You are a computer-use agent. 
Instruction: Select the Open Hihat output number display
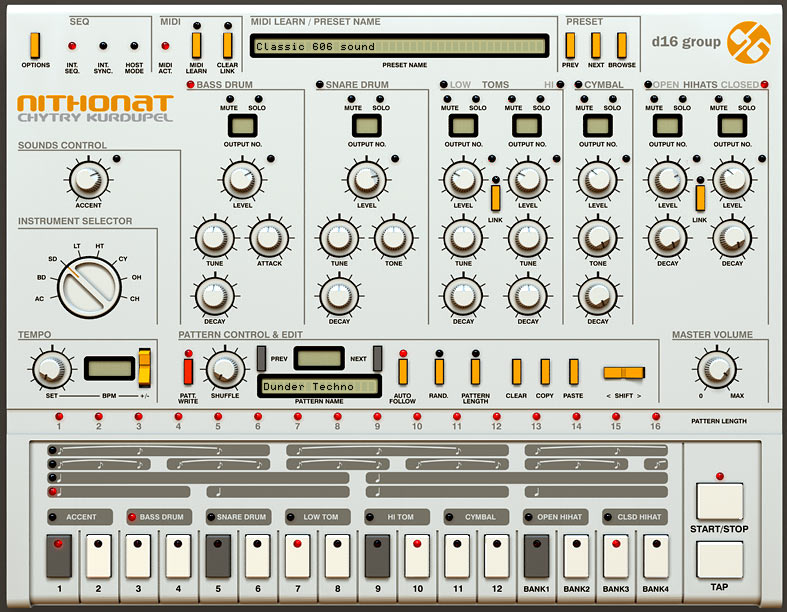pyautogui.click(x=668, y=126)
